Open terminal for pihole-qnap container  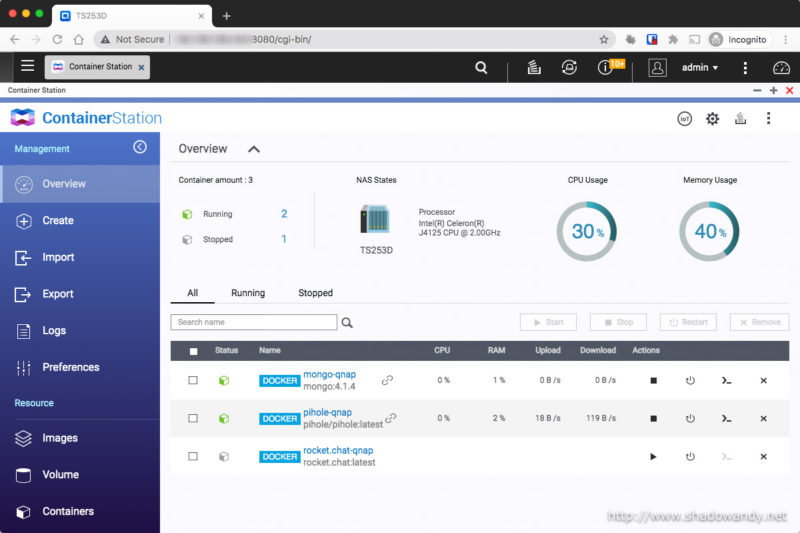726,419
